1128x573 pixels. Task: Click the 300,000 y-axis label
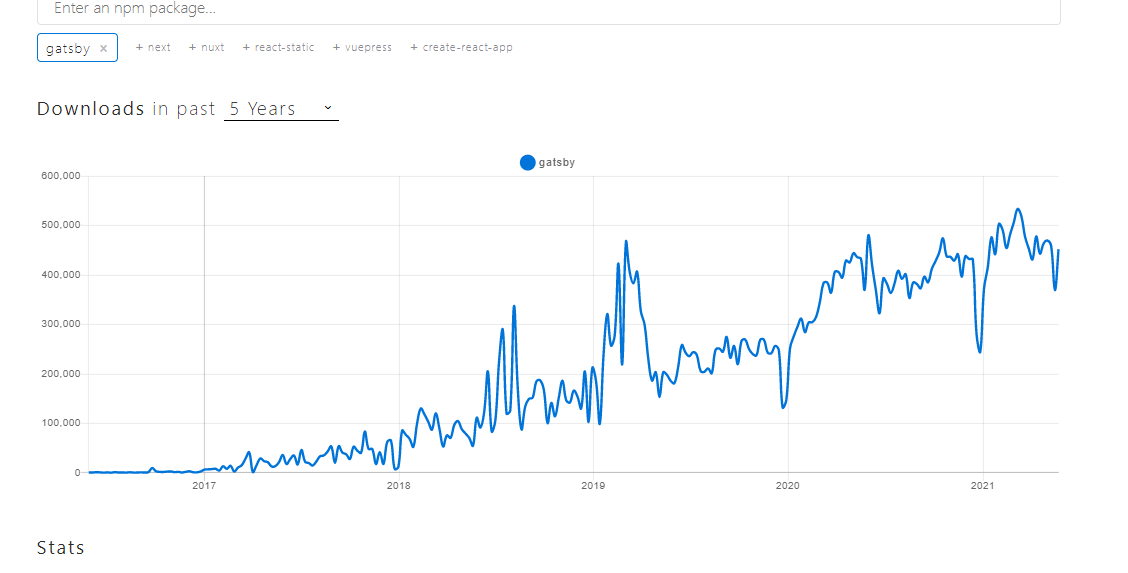60,324
